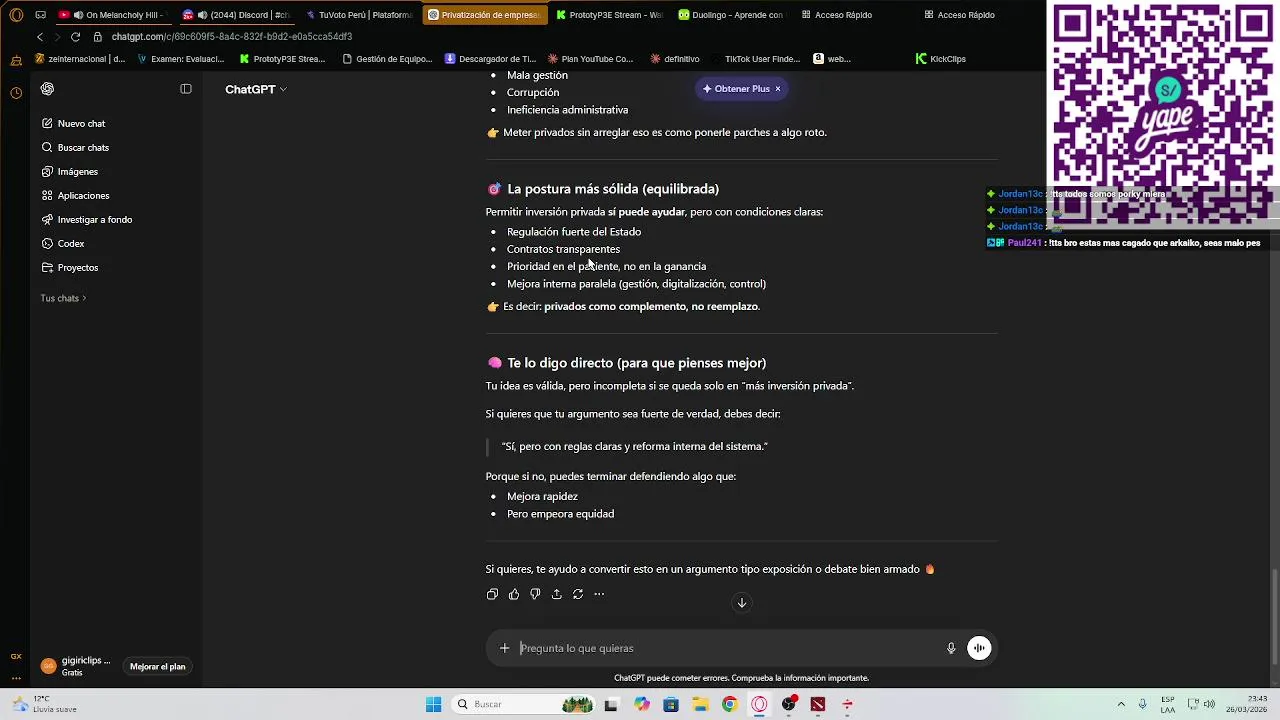
Task: Give the response a thumbs up
Action: (514, 594)
